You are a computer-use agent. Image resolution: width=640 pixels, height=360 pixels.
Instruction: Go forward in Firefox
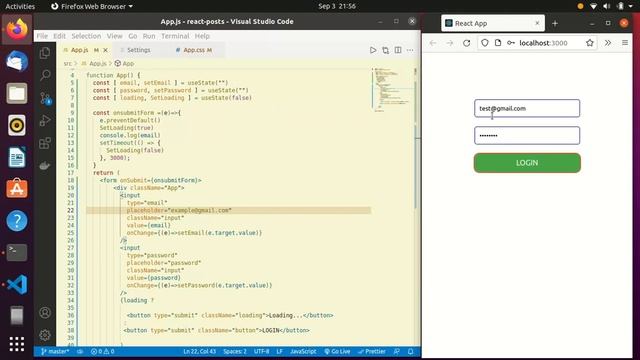point(449,43)
